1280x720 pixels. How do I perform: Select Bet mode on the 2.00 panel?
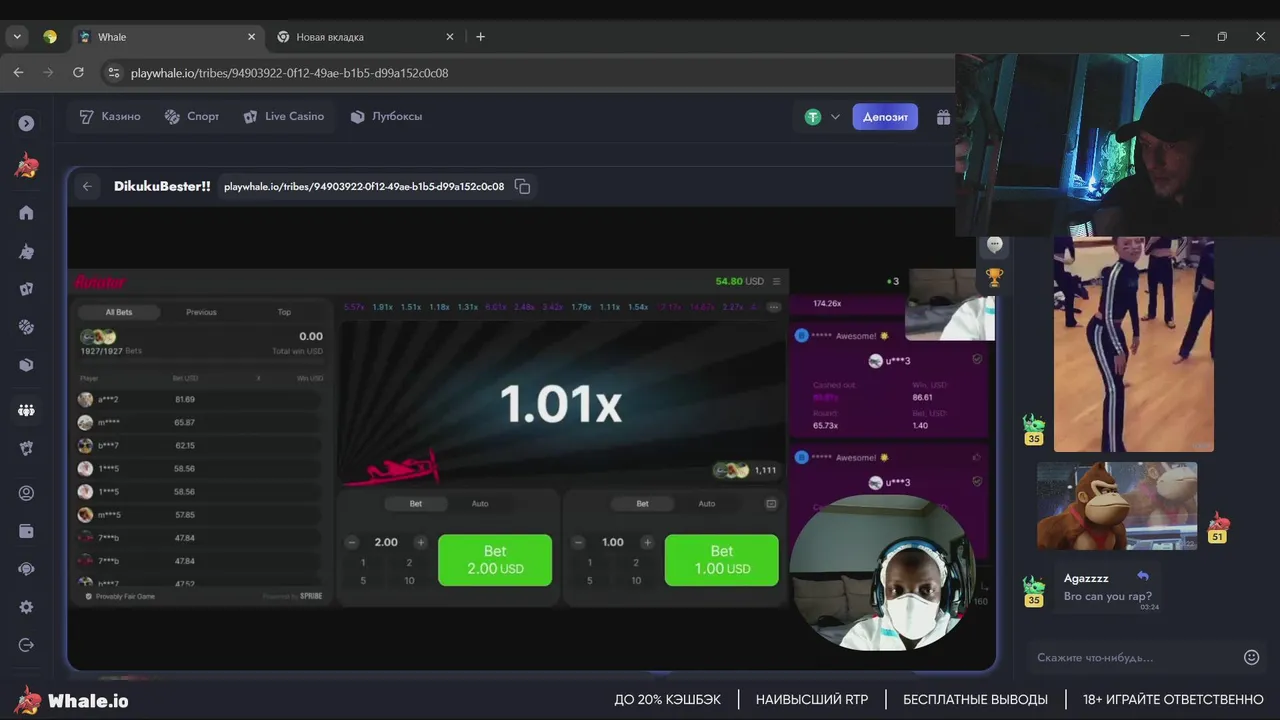click(416, 504)
